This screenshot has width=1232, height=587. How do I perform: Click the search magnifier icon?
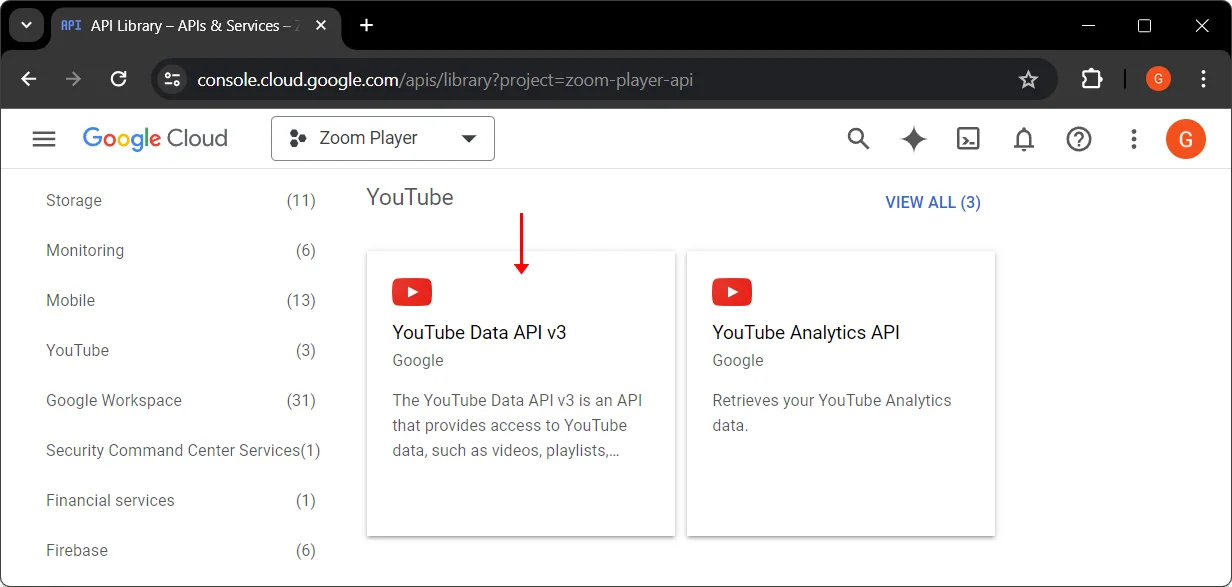(858, 139)
